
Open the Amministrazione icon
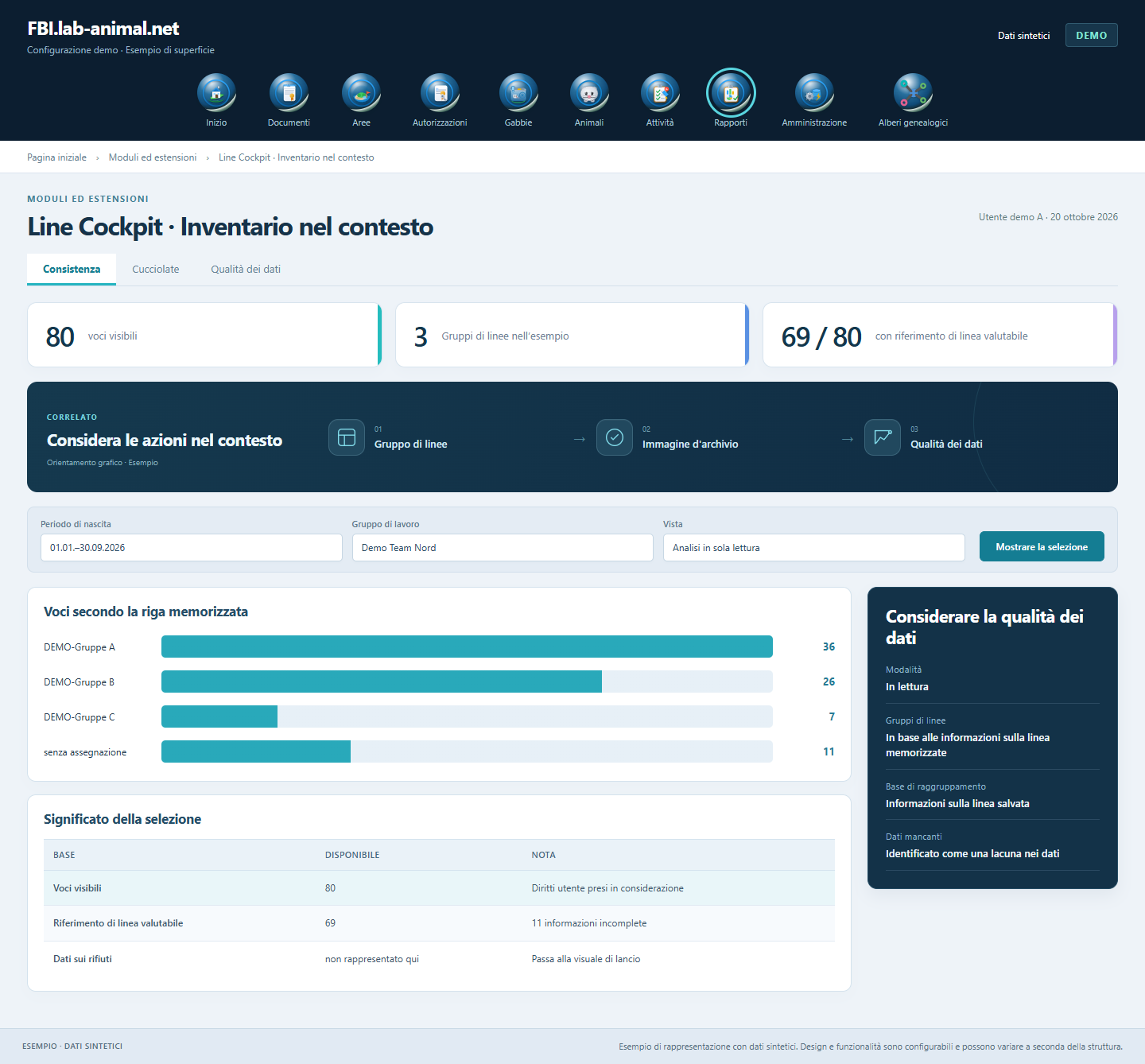(814, 92)
